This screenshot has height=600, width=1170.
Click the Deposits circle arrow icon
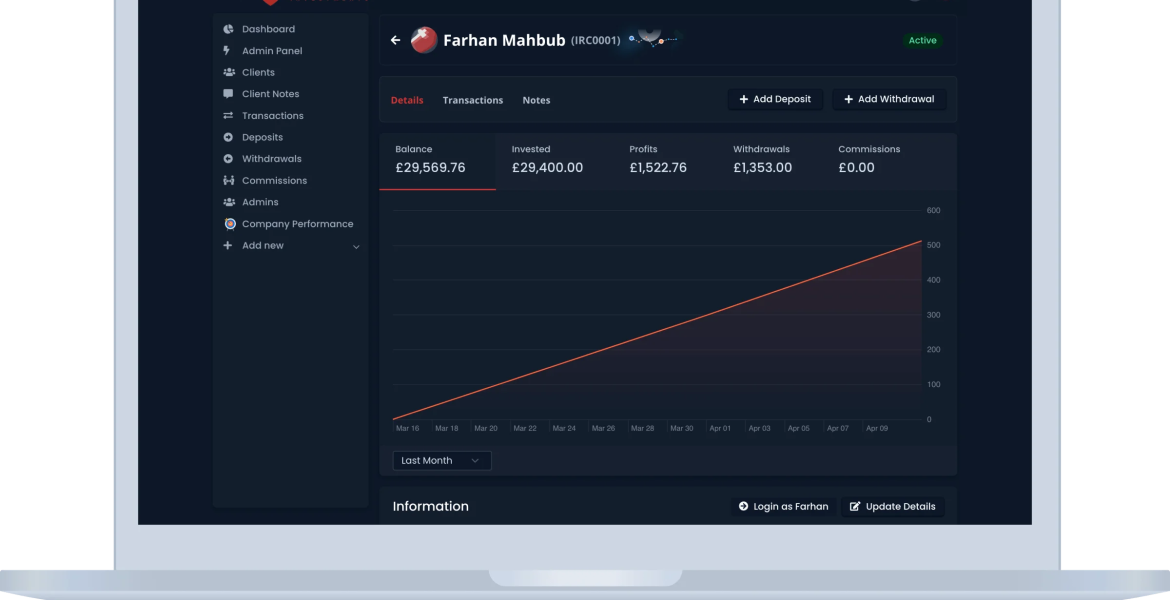coord(228,137)
